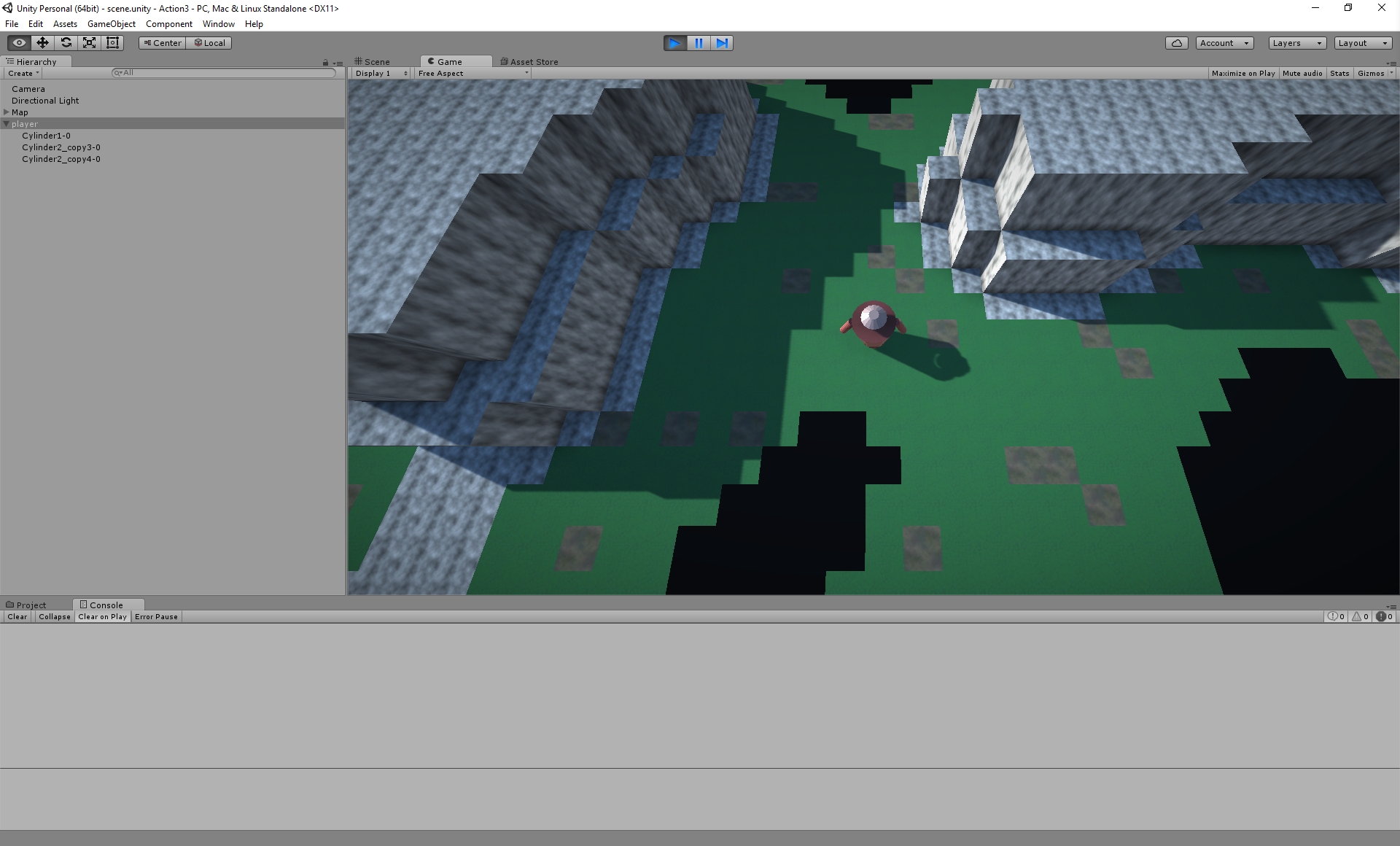Select the Scale tool
Screen dimensions: 1400x846
click(x=89, y=43)
